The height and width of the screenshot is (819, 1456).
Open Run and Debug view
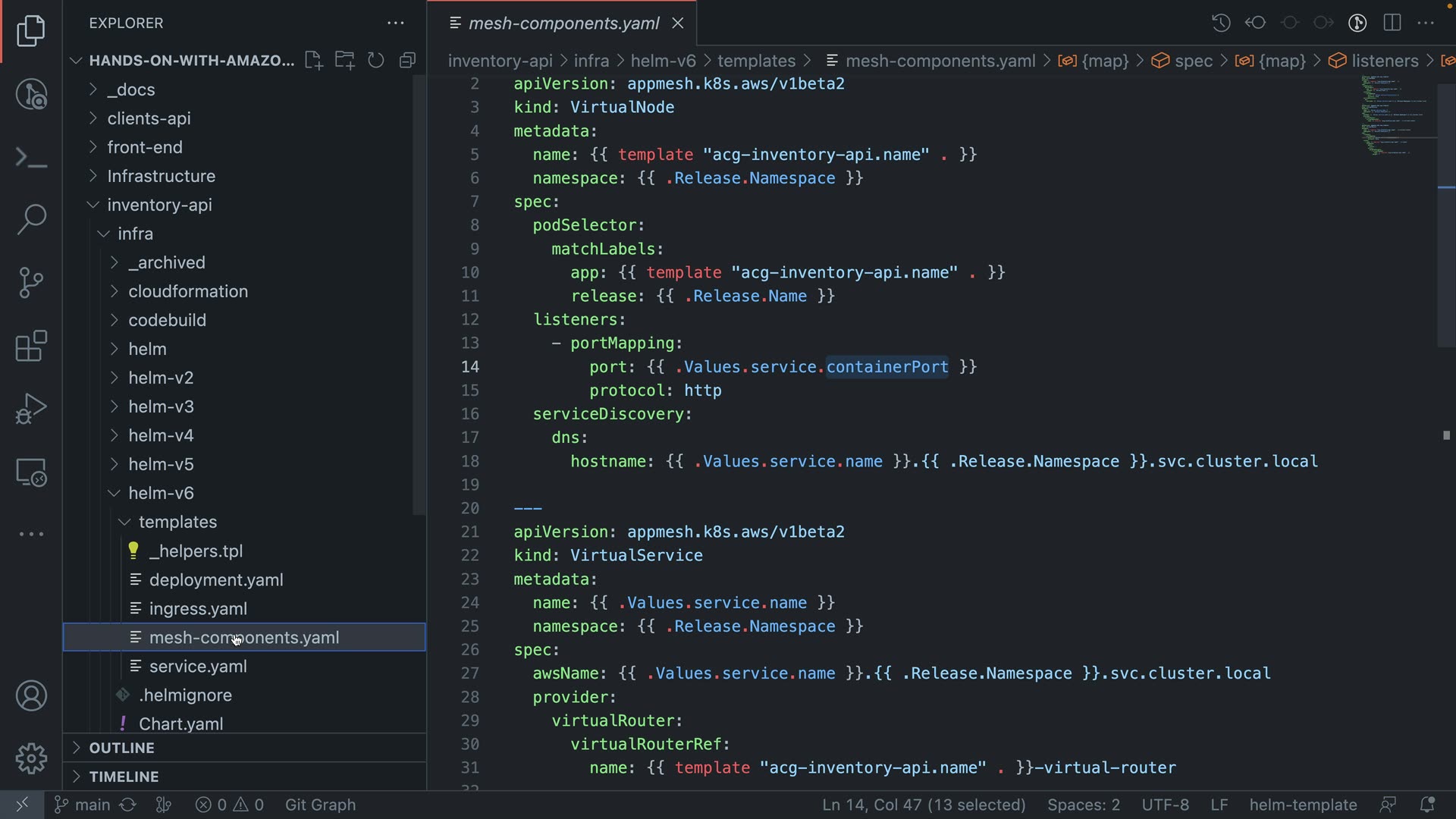[31, 409]
